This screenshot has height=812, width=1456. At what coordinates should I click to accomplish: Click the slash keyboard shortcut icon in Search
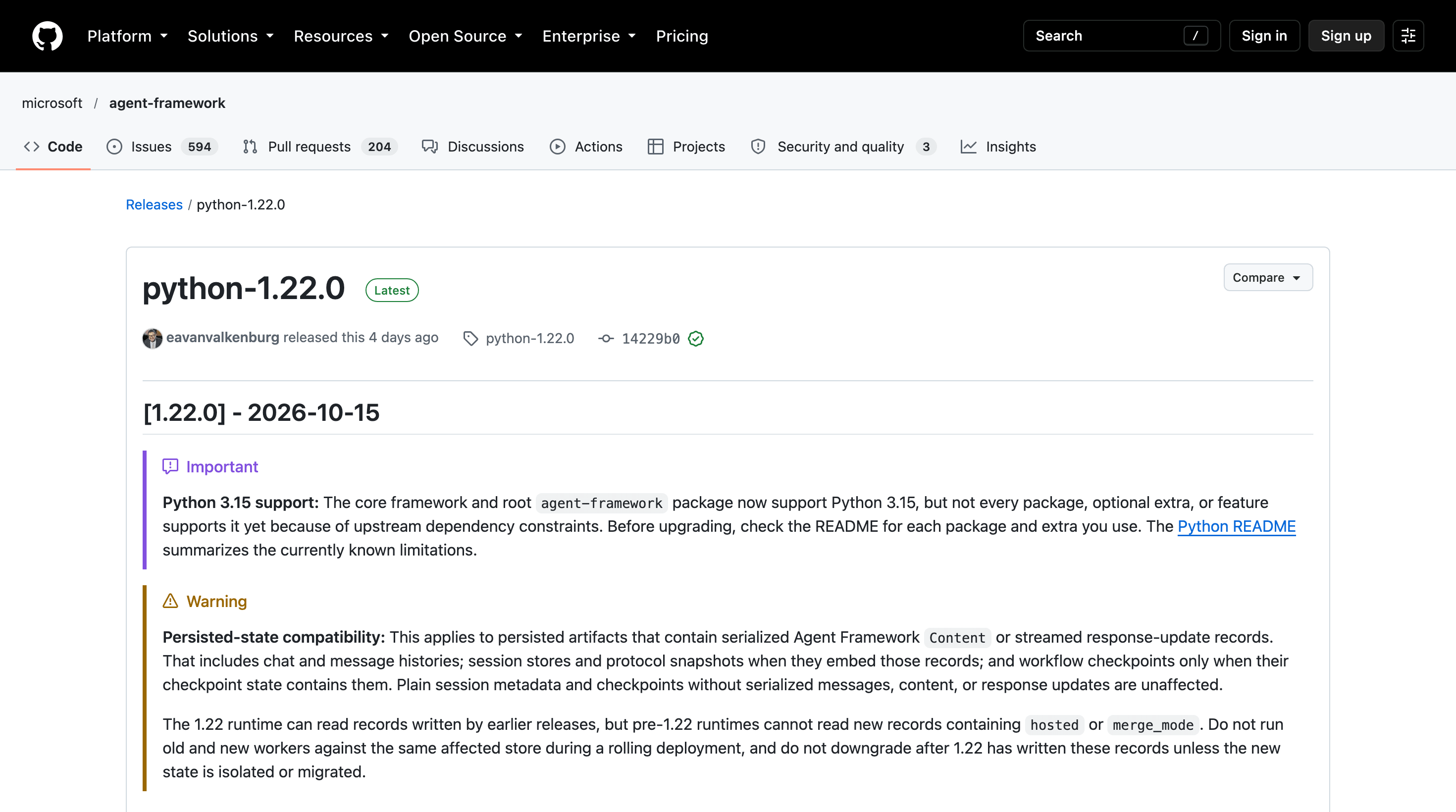pyautogui.click(x=1196, y=36)
